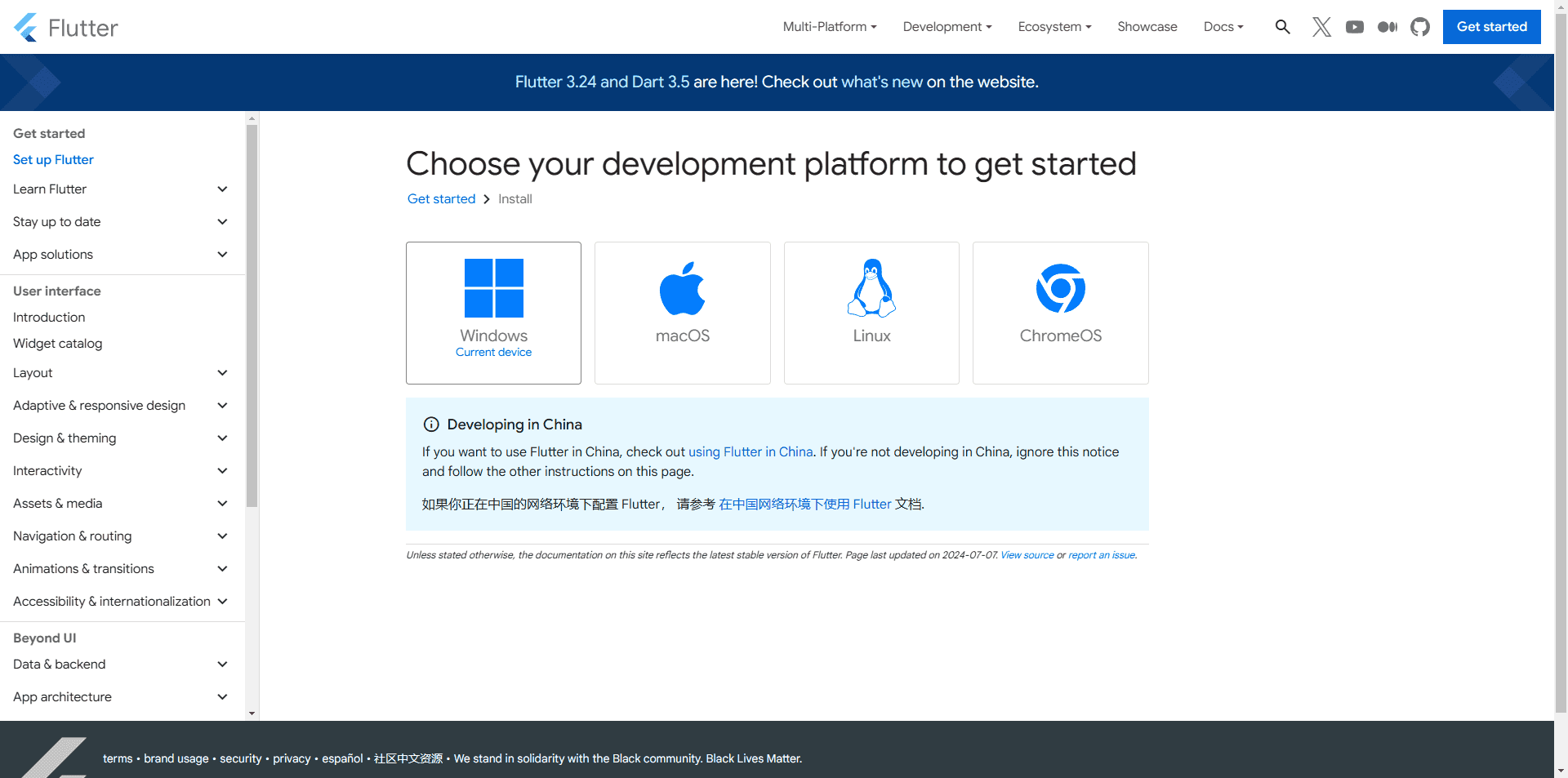Expand App solutions sidebar section
This screenshot has height=778, width=1568.
[121, 255]
